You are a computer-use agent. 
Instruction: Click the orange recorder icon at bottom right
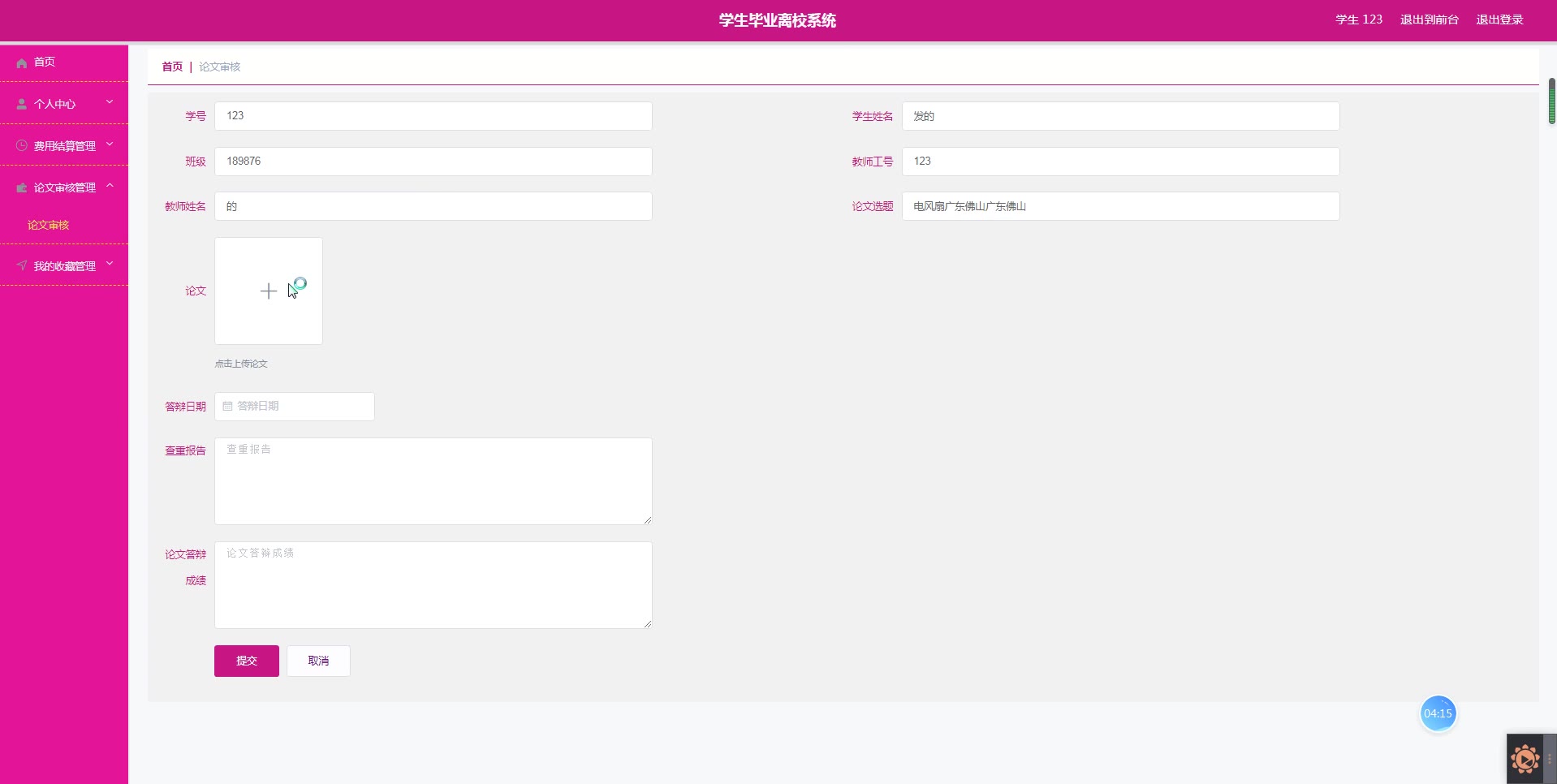pos(1525,760)
